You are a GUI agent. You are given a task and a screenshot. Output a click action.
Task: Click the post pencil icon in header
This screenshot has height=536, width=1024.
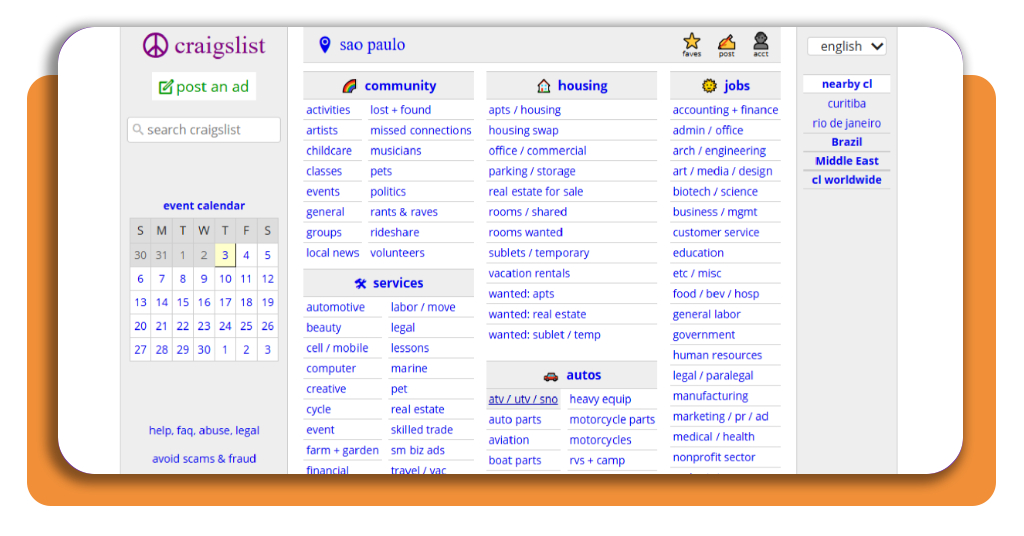(x=726, y=44)
